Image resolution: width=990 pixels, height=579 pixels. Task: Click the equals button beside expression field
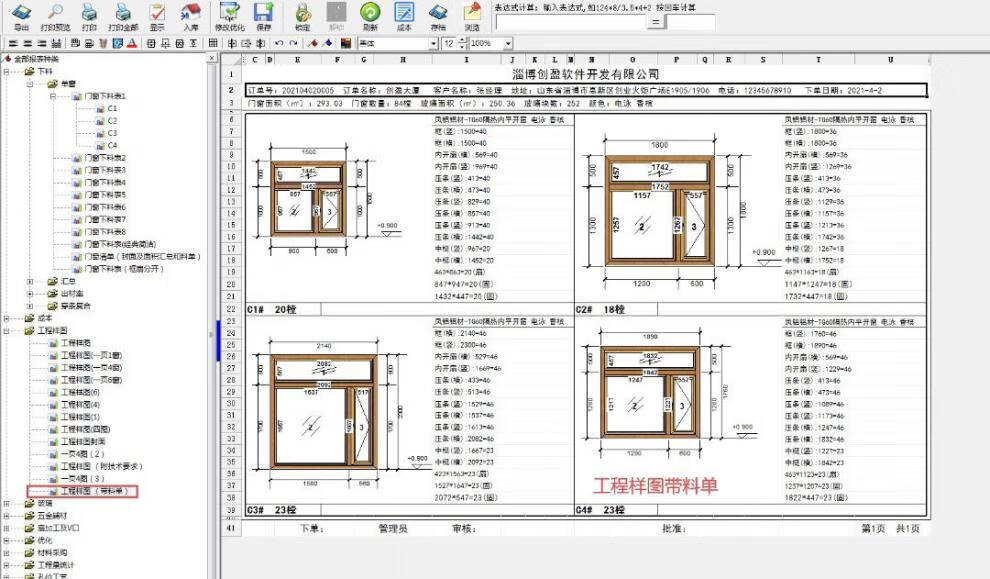655,22
